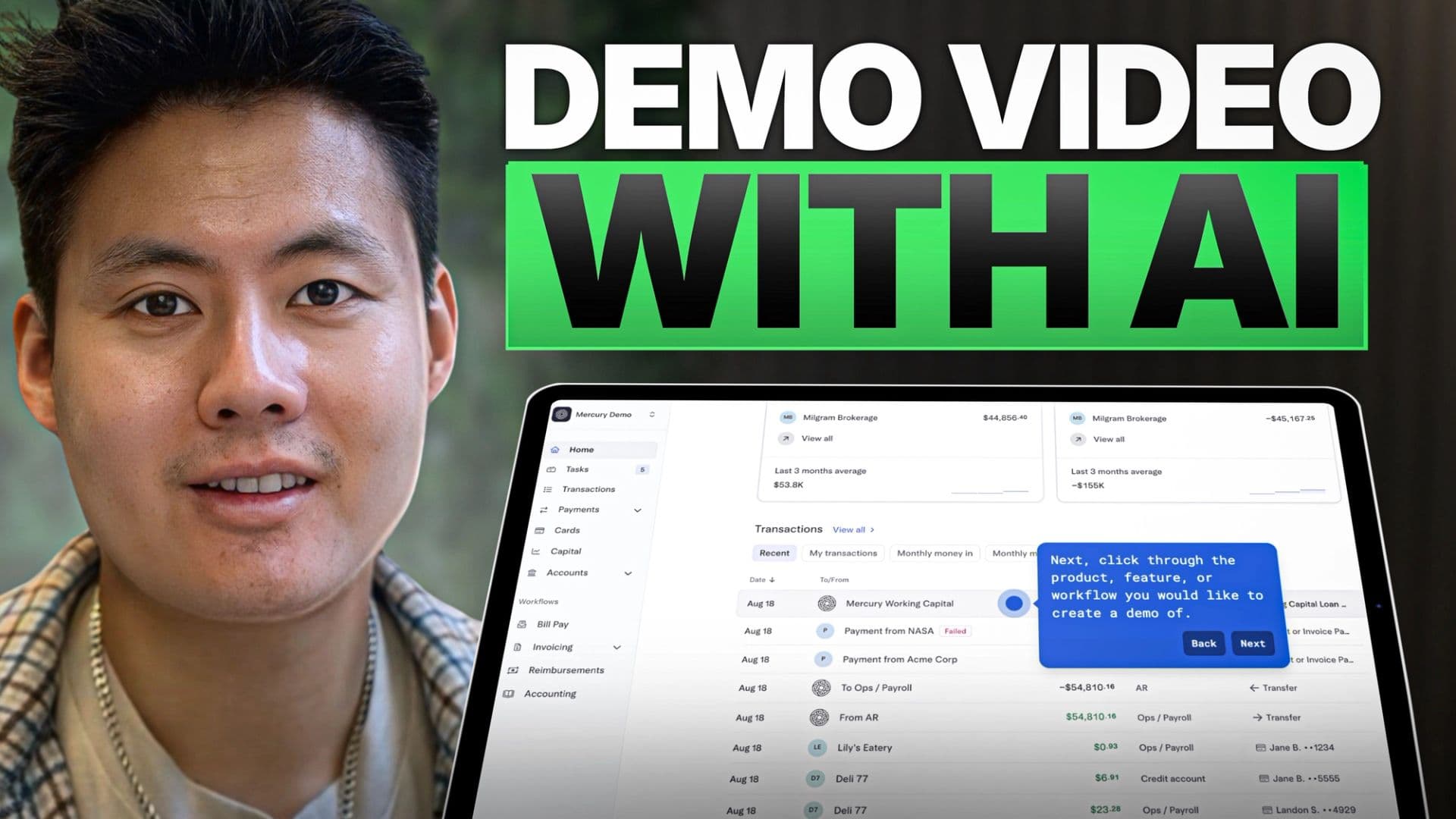Image resolution: width=1456 pixels, height=819 pixels.
Task: Open the Tasks sidebar item
Action: pyautogui.click(x=599, y=469)
